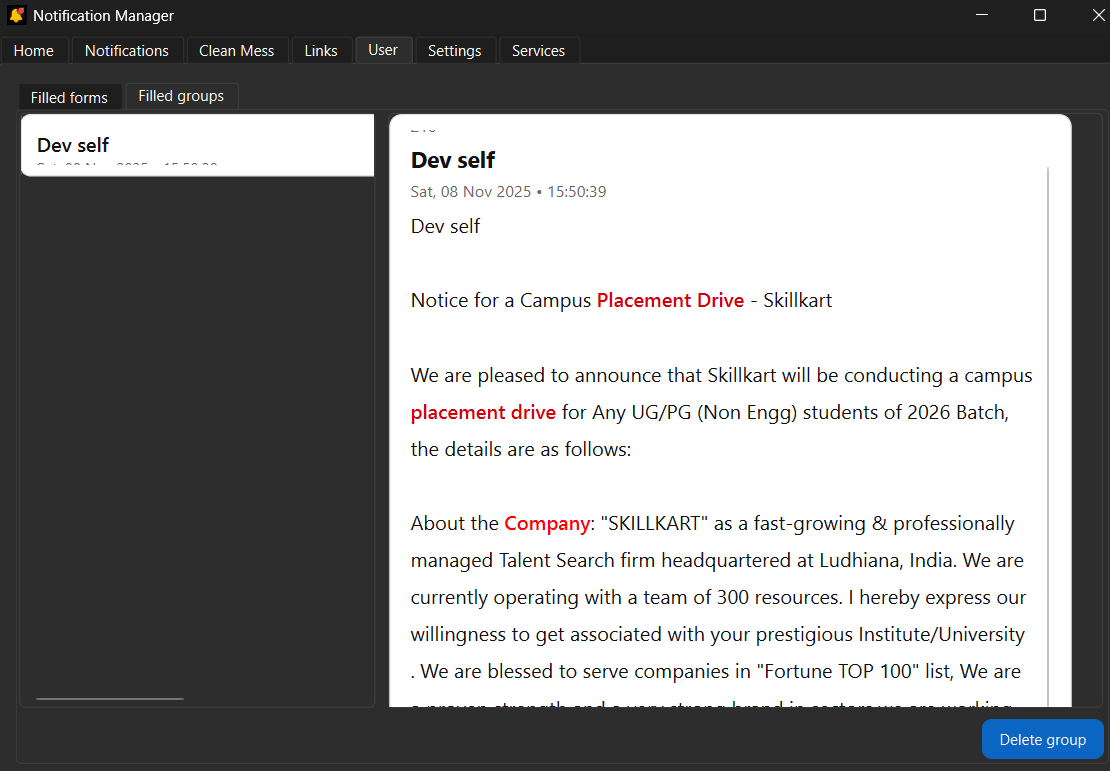Click the Delete group button
1110x771 pixels.
1043,740
